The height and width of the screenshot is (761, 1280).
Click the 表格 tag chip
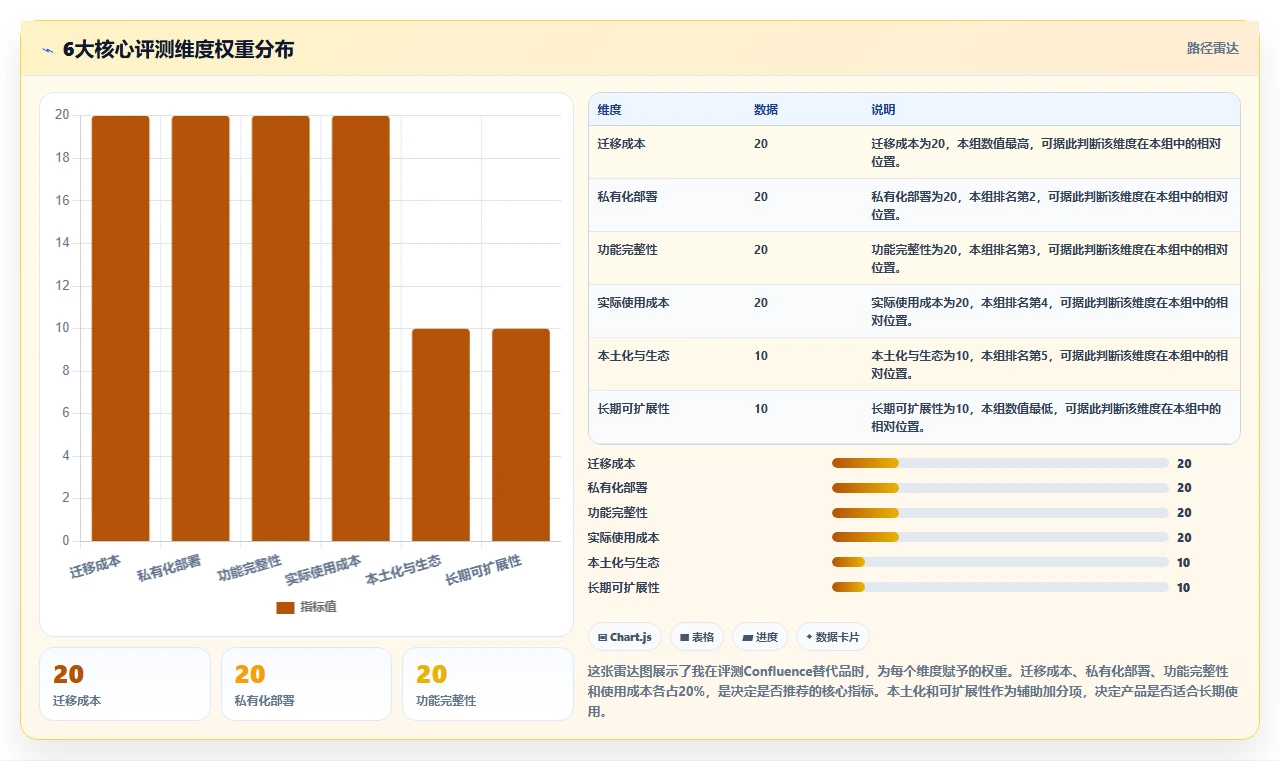click(697, 637)
